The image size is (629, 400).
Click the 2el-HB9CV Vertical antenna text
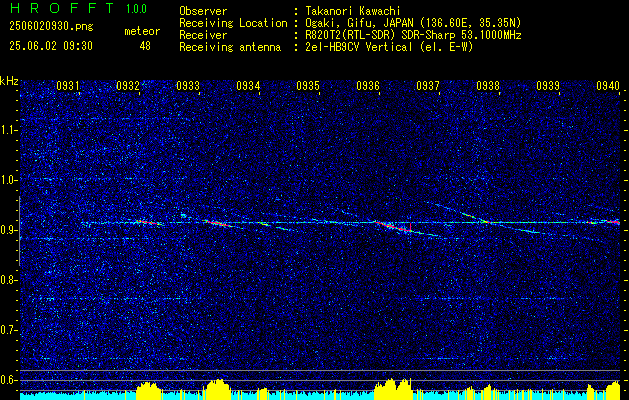tap(387, 47)
